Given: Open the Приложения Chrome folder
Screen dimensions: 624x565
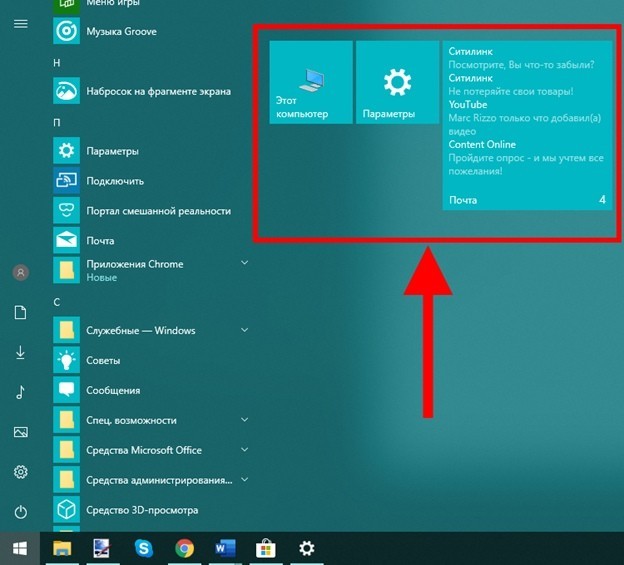Looking at the screenshot, I should [150, 270].
